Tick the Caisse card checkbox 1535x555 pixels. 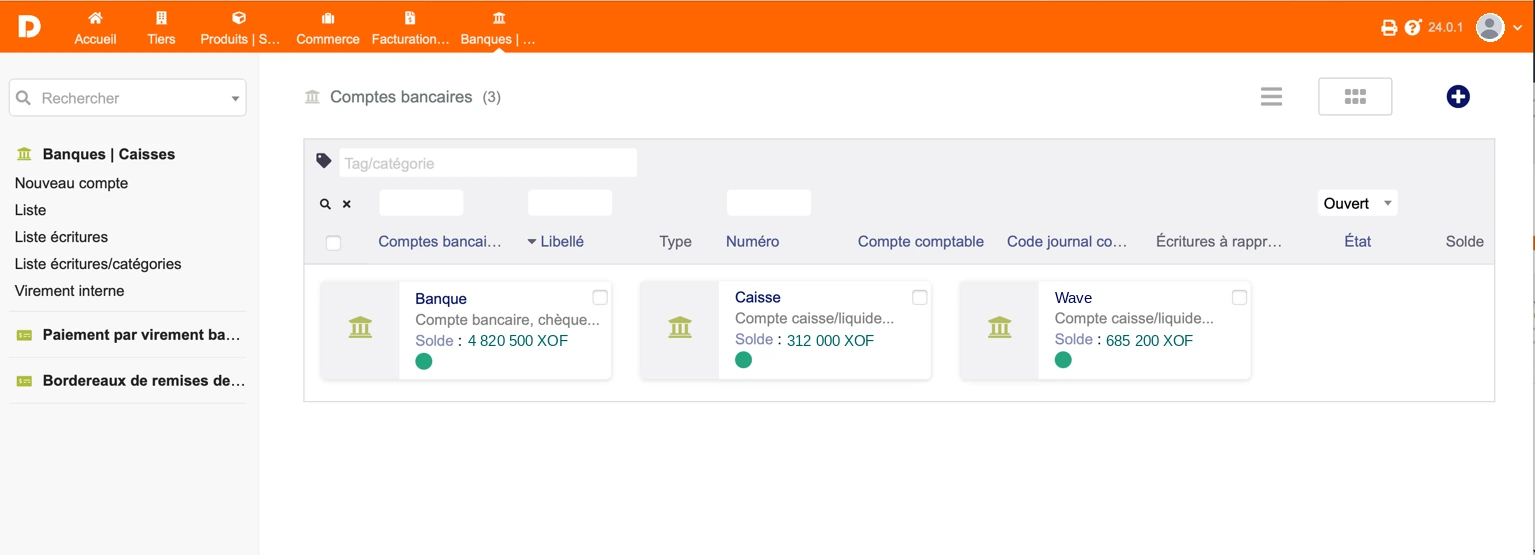[x=920, y=297]
